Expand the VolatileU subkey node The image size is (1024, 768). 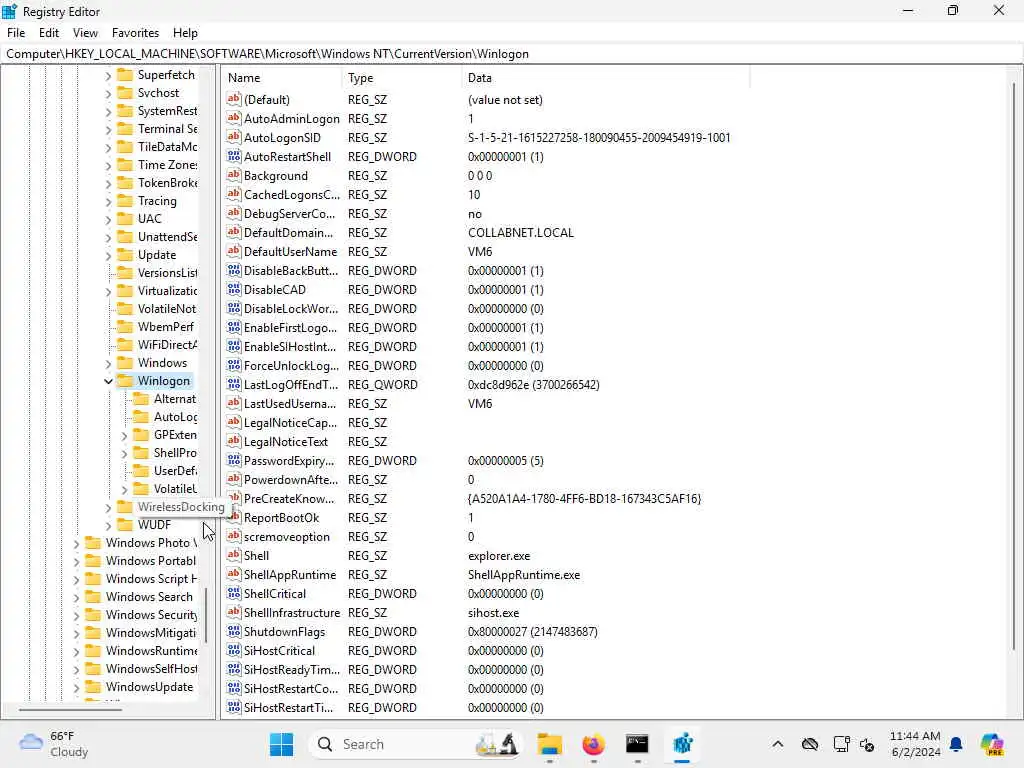point(124,489)
